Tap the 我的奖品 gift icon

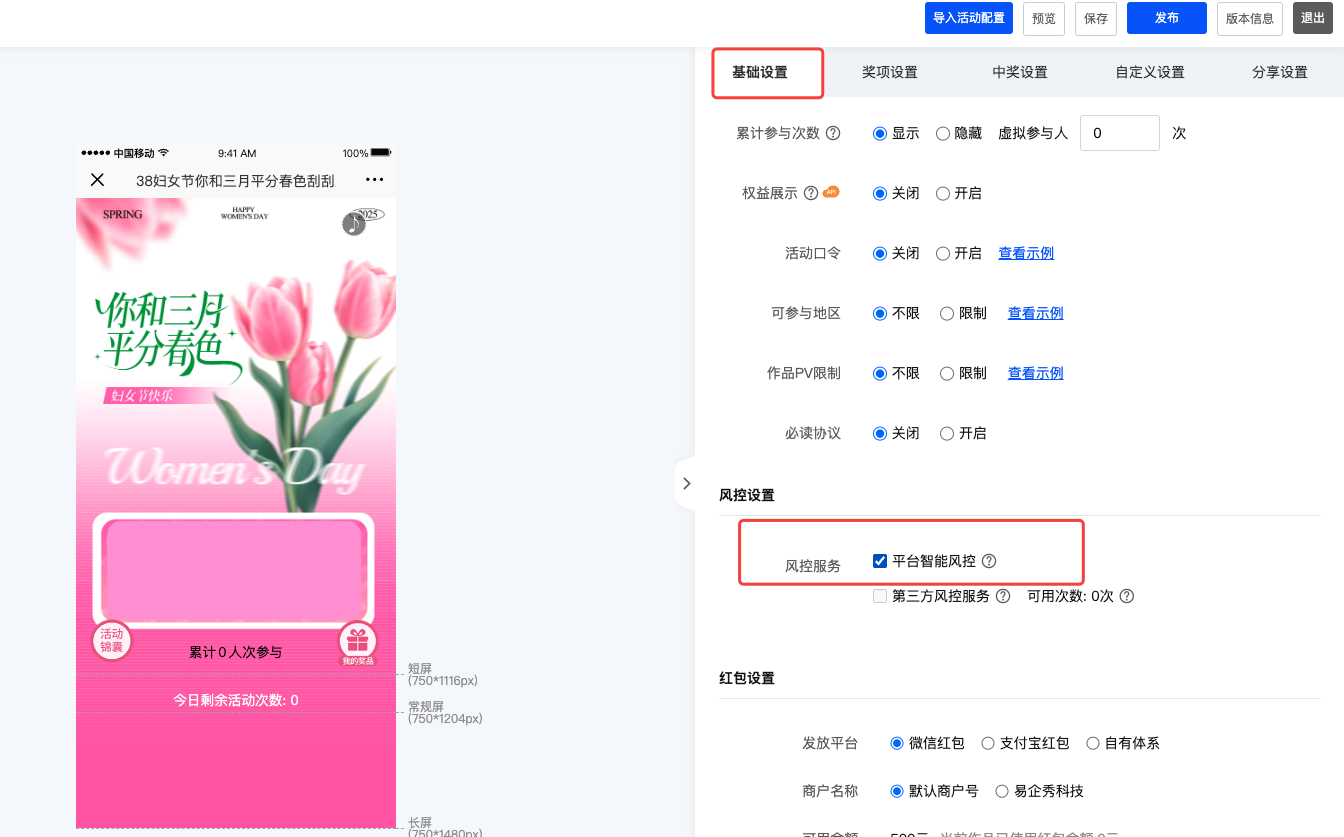[x=357, y=641]
